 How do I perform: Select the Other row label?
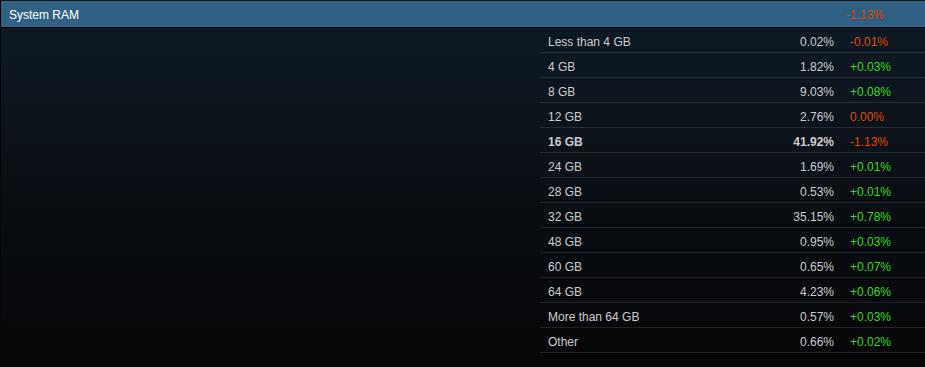coord(563,342)
